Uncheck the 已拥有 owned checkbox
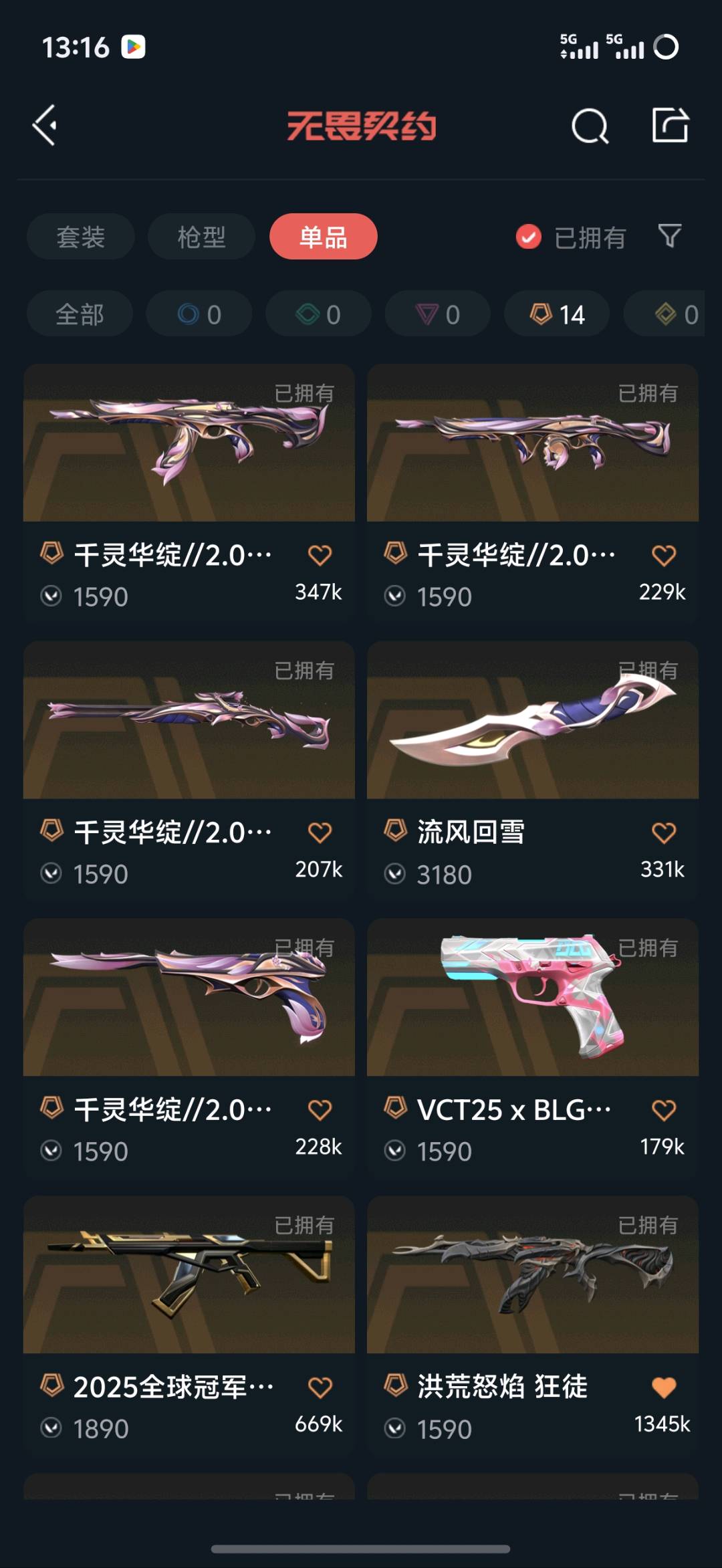 [528, 237]
